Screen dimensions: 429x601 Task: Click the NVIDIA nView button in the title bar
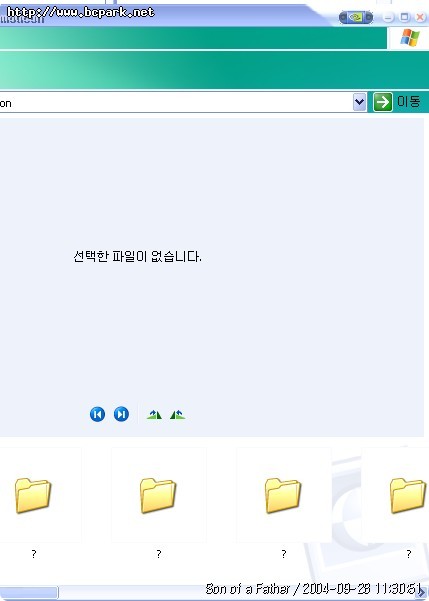pos(355,17)
